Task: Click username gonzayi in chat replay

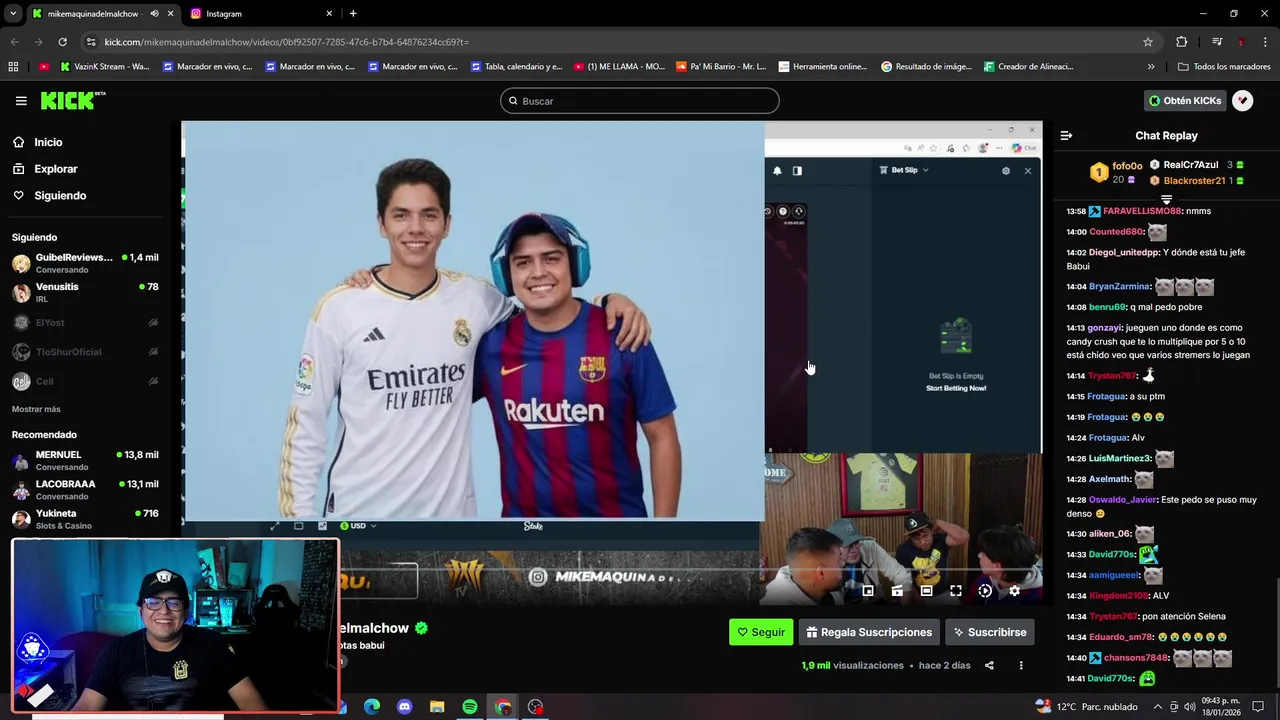Action: 1105,328
